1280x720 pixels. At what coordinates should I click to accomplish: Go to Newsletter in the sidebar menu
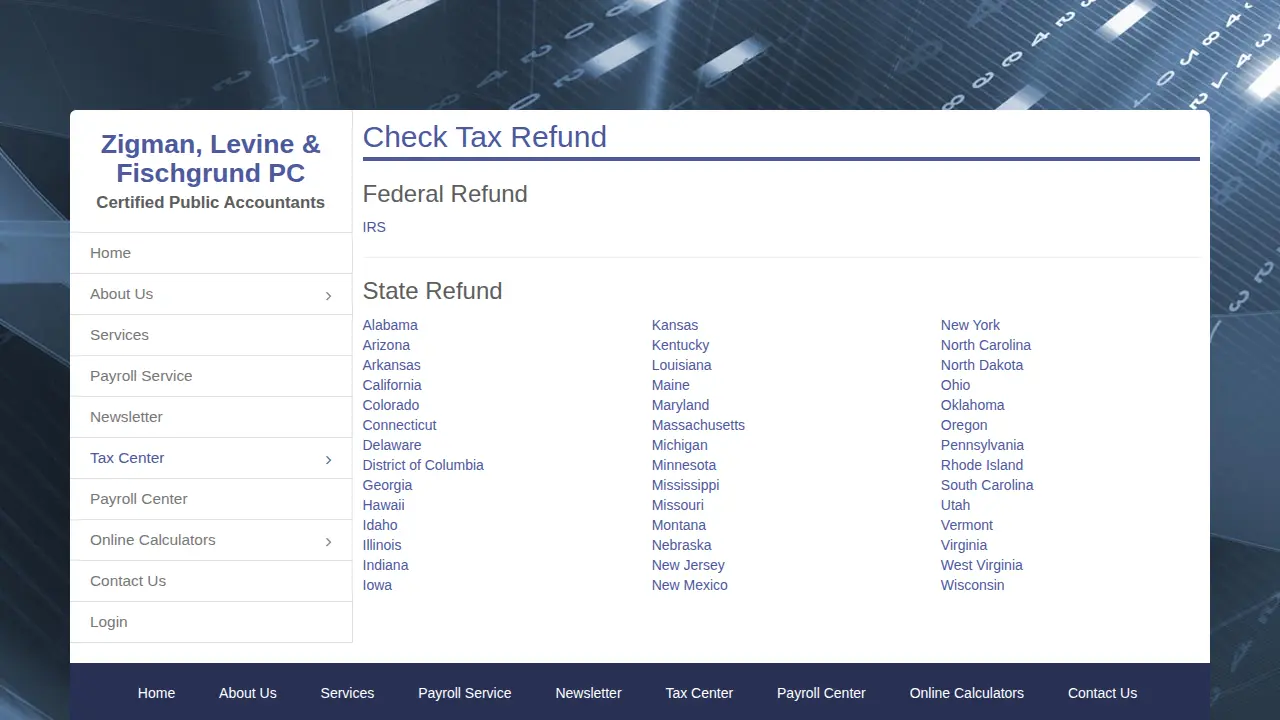(x=211, y=417)
